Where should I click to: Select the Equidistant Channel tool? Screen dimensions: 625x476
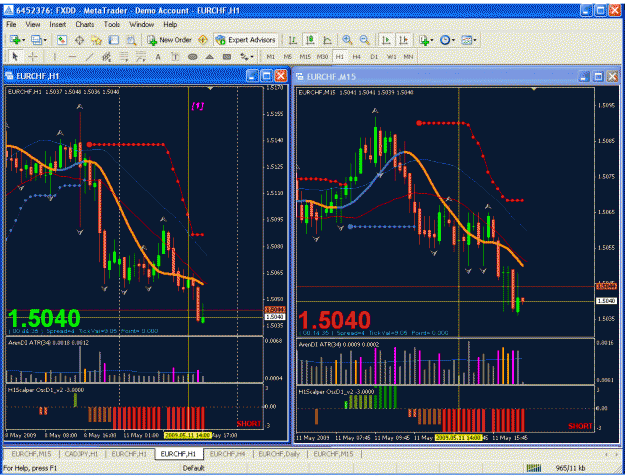(x=106, y=57)
